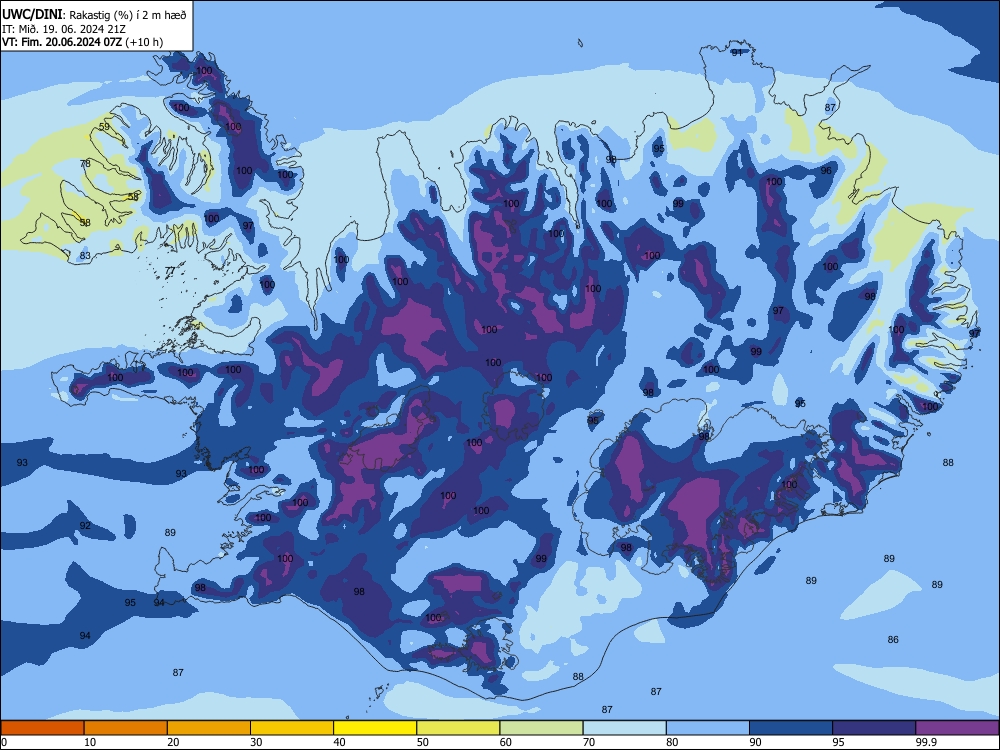Click the map humidity value 91
This screenshot has height=750, width=1000.
coord(737,52)
